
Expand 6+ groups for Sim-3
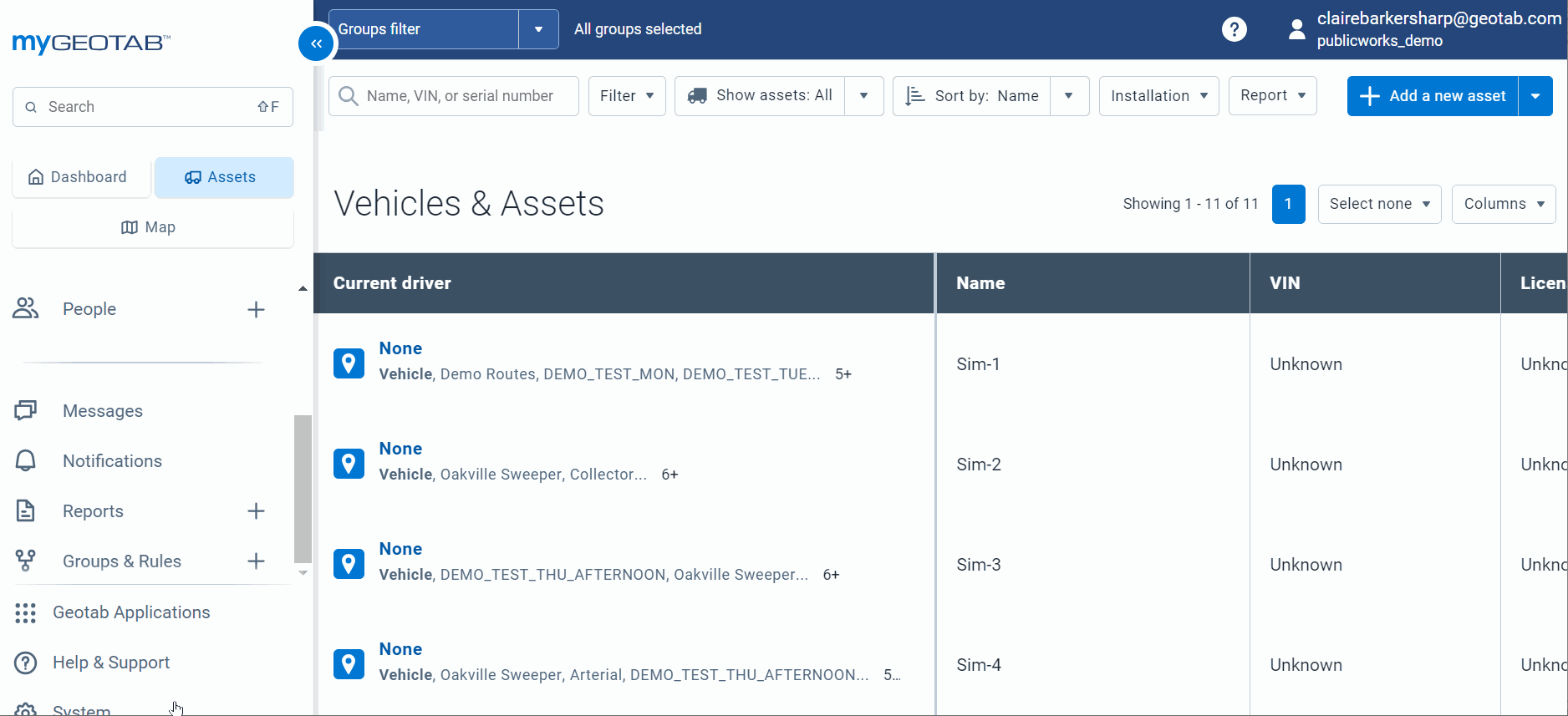click(x=831, y=575)
